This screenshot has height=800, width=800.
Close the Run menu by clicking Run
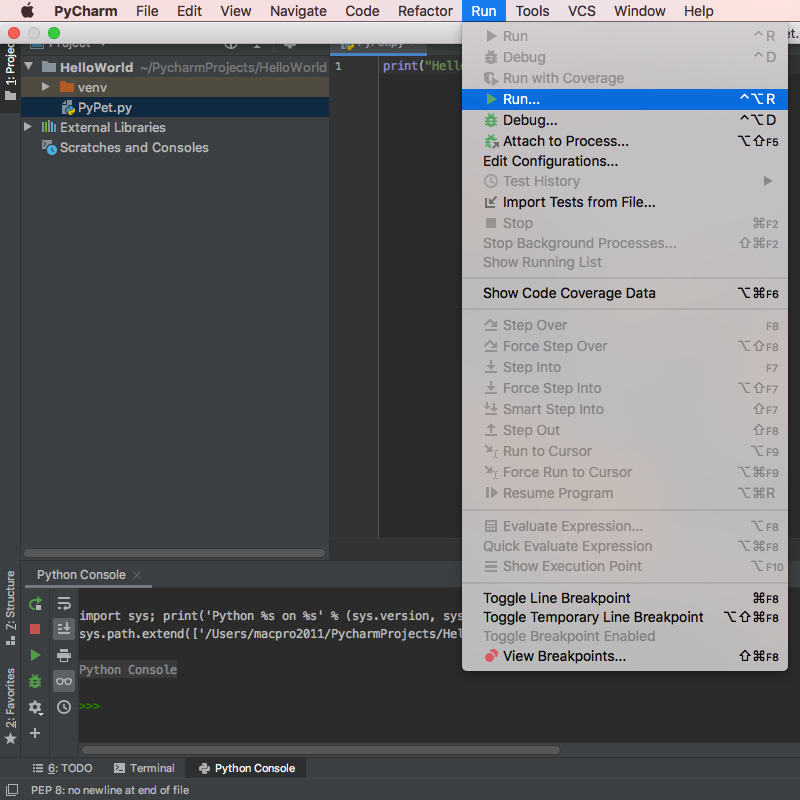484,11
